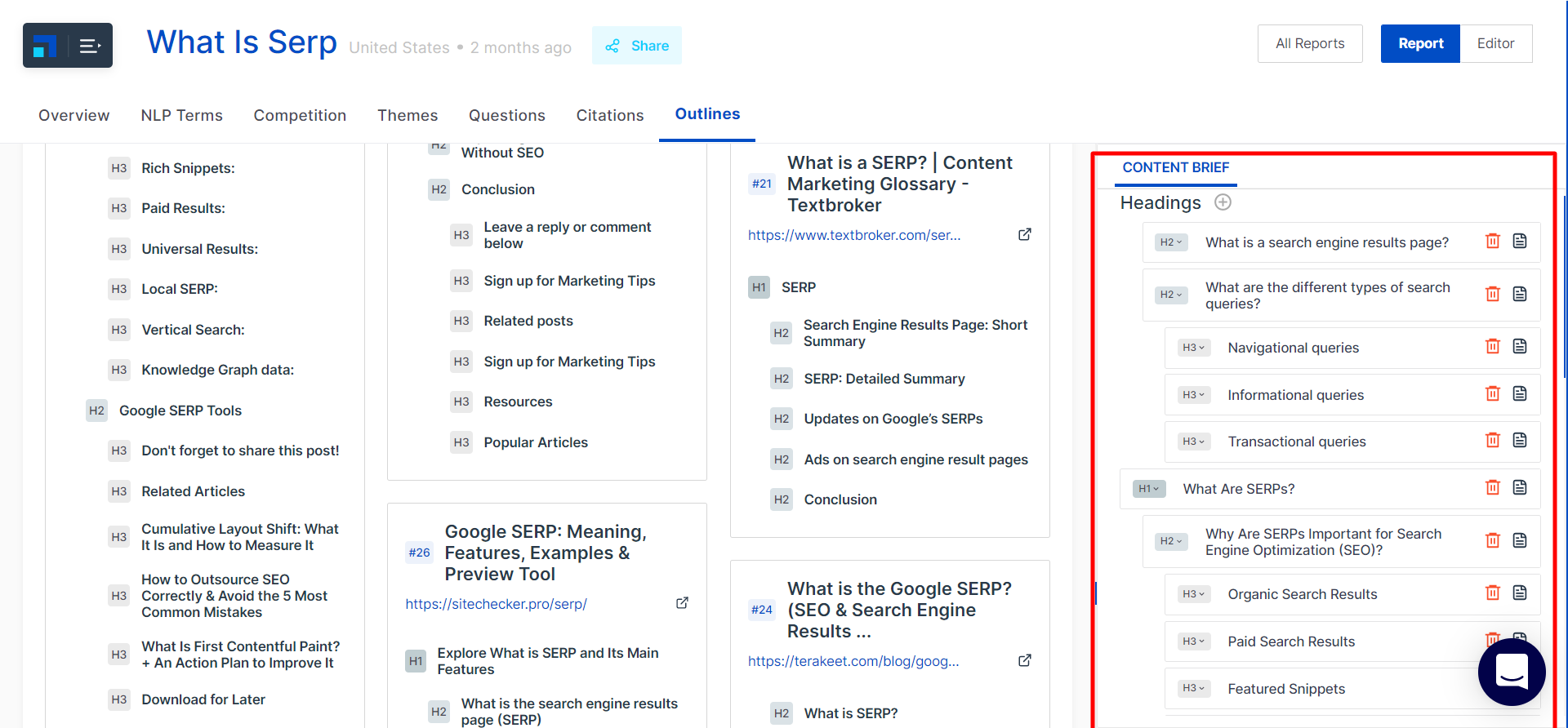The width and height of the screenshot is (1568, 728).
Task: Click the Share button
Action: click(x=637, y=46)
